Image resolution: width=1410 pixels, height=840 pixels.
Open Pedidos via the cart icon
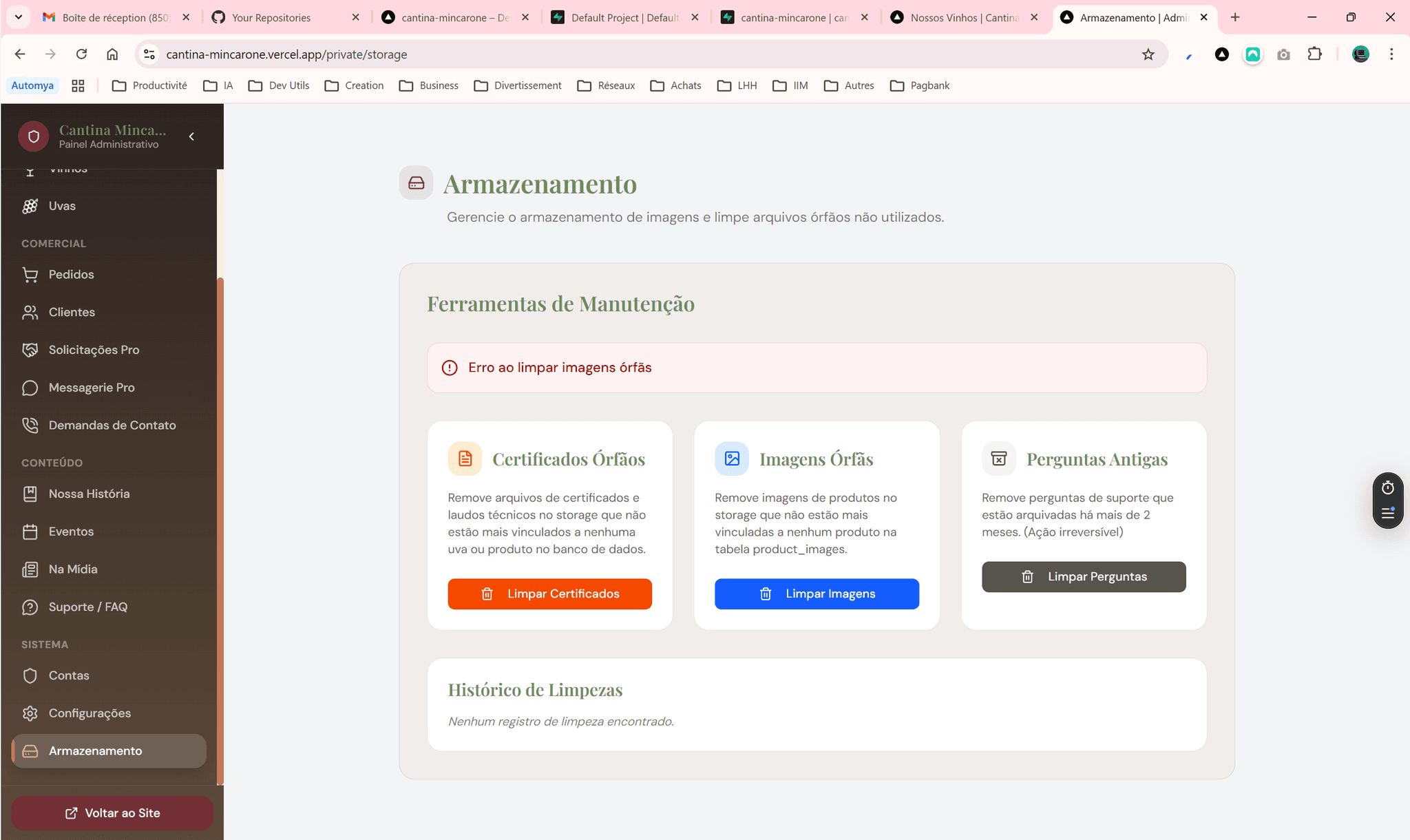[30, 275]
